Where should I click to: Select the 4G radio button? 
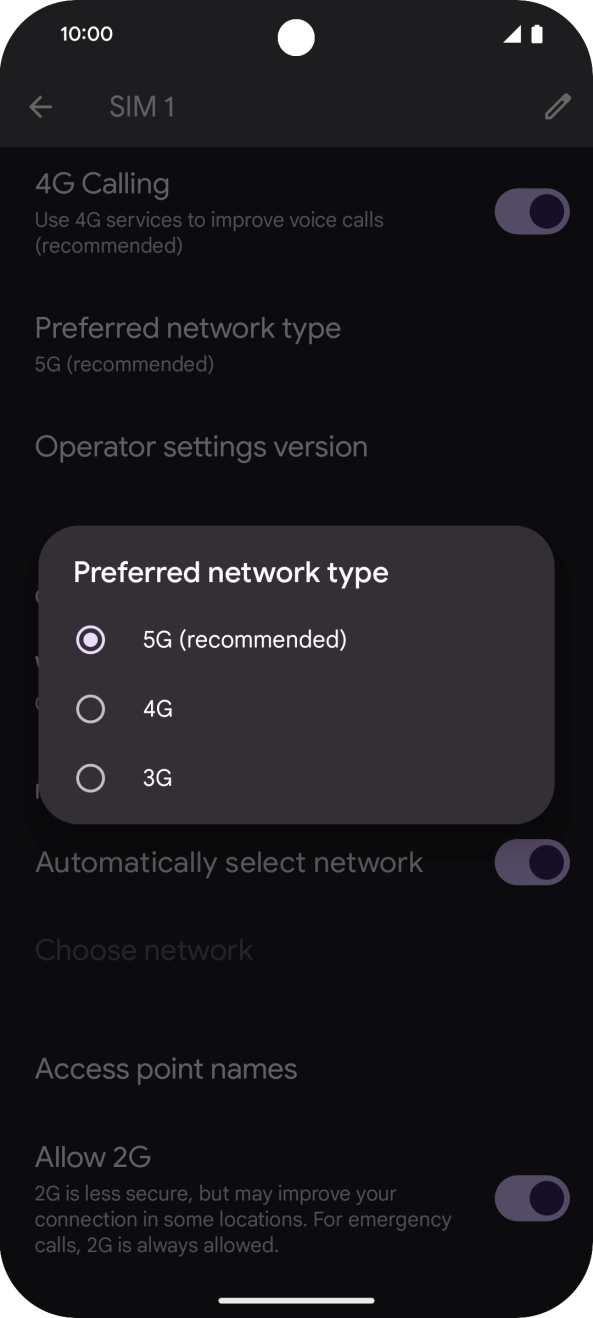(91, 708)
